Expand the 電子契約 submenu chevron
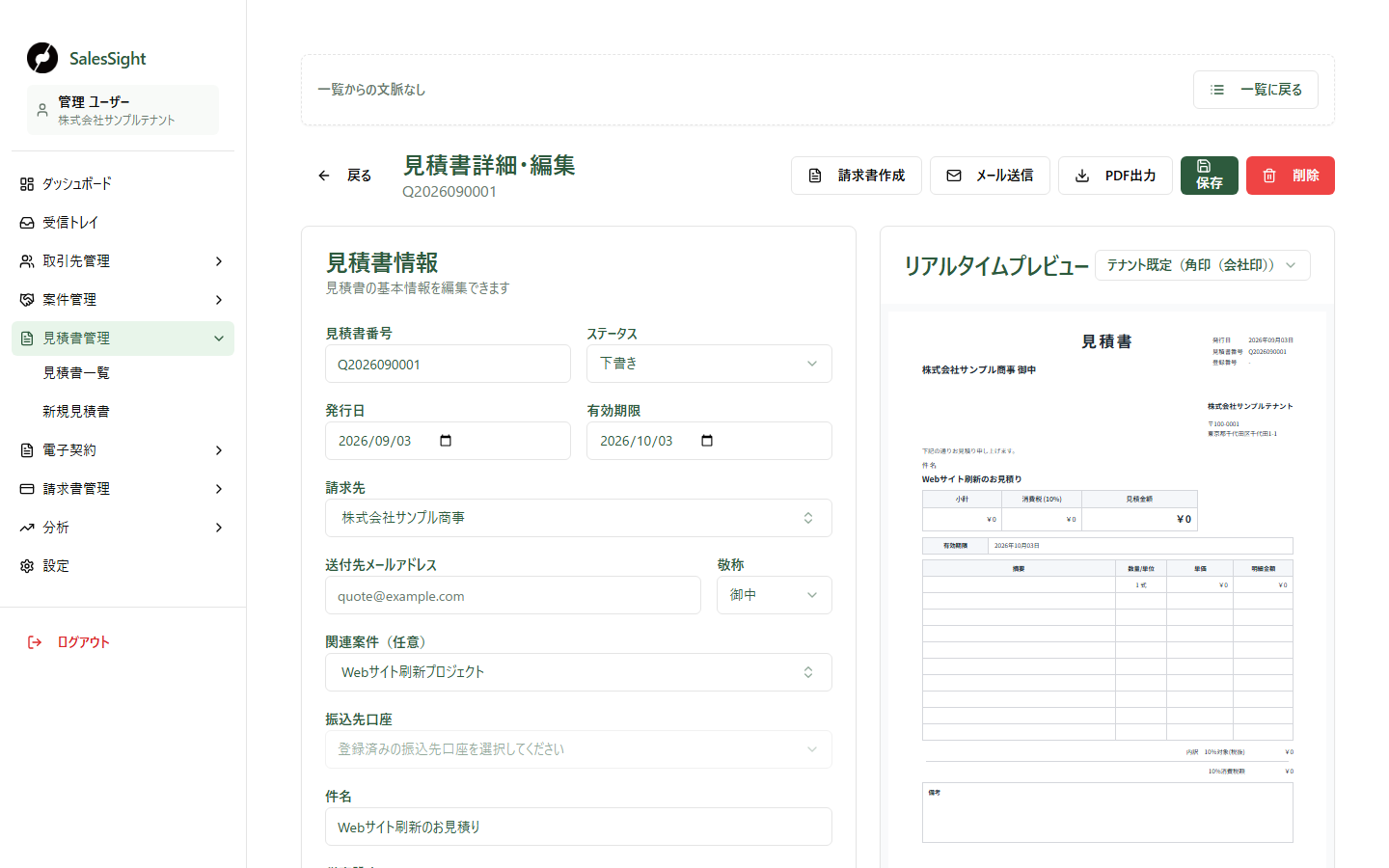This screenshot has width=1389, height=868. (219, 450)
